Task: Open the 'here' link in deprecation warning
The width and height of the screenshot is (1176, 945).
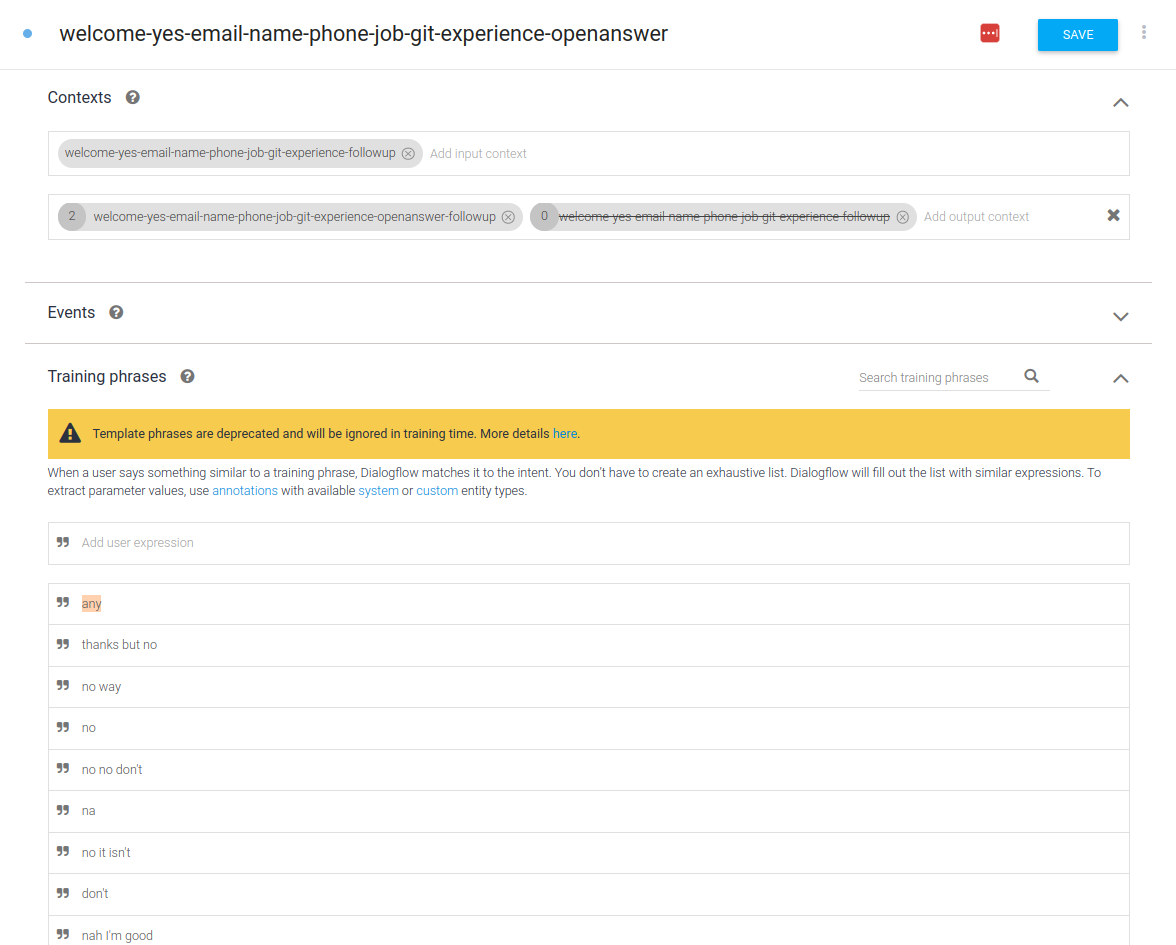Action: pyautogui.click(x=564, y=434)
